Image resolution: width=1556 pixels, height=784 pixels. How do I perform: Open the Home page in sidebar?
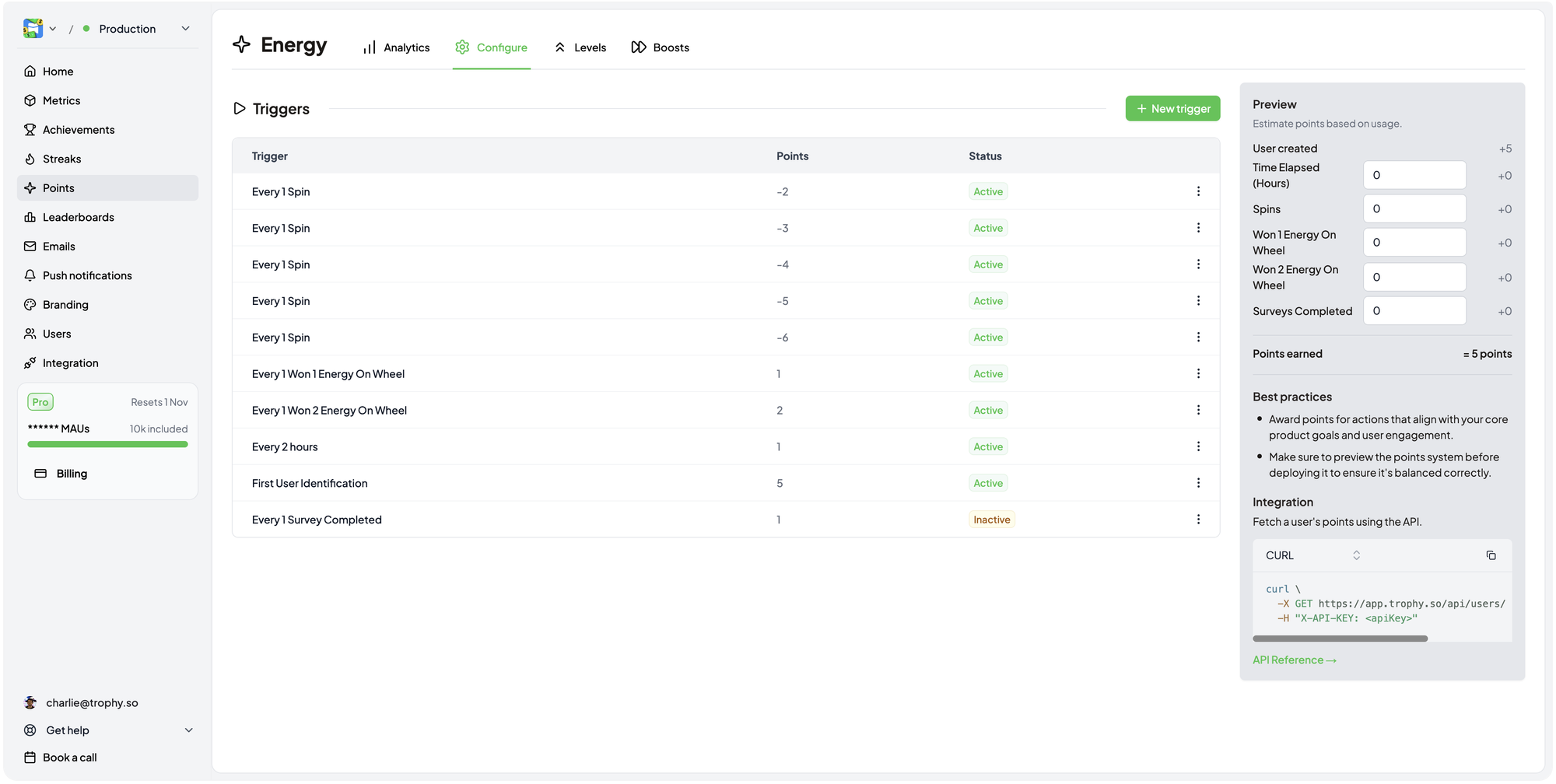click(x=107, y=72)
